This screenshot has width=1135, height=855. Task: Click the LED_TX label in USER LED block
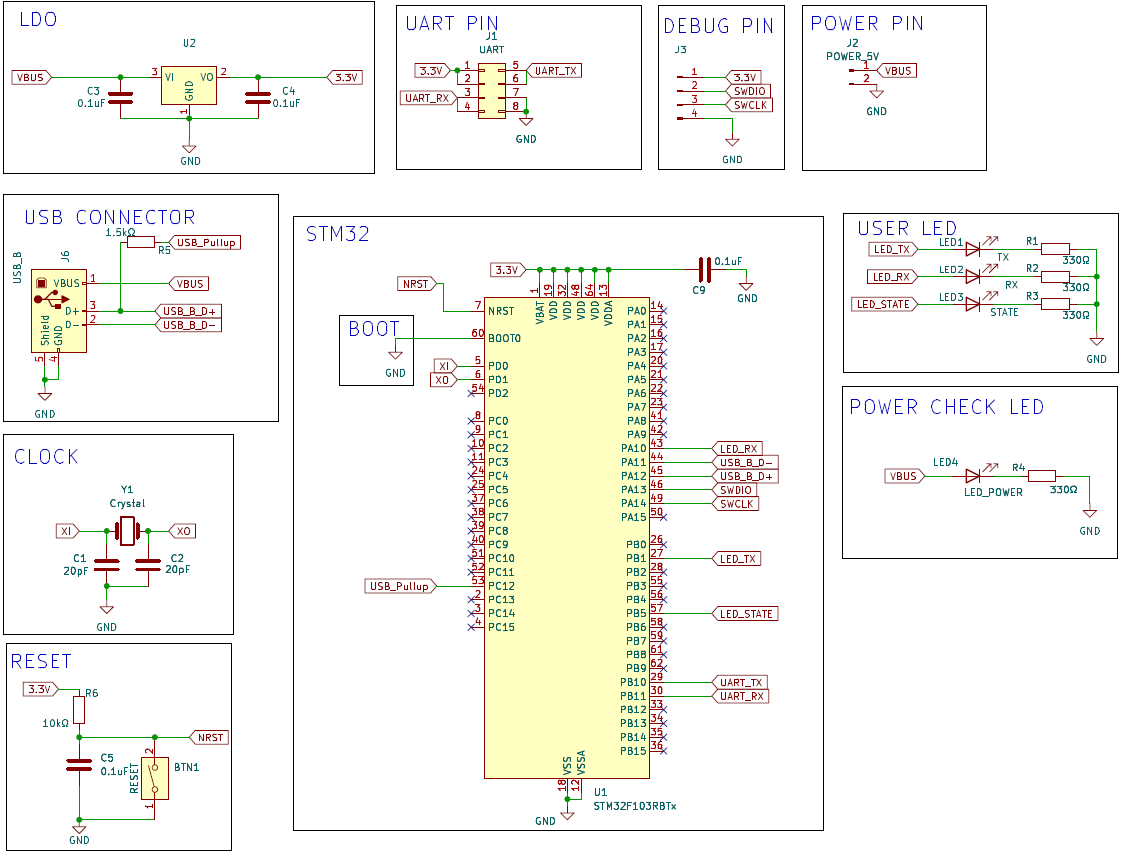(x=893, y=249)
